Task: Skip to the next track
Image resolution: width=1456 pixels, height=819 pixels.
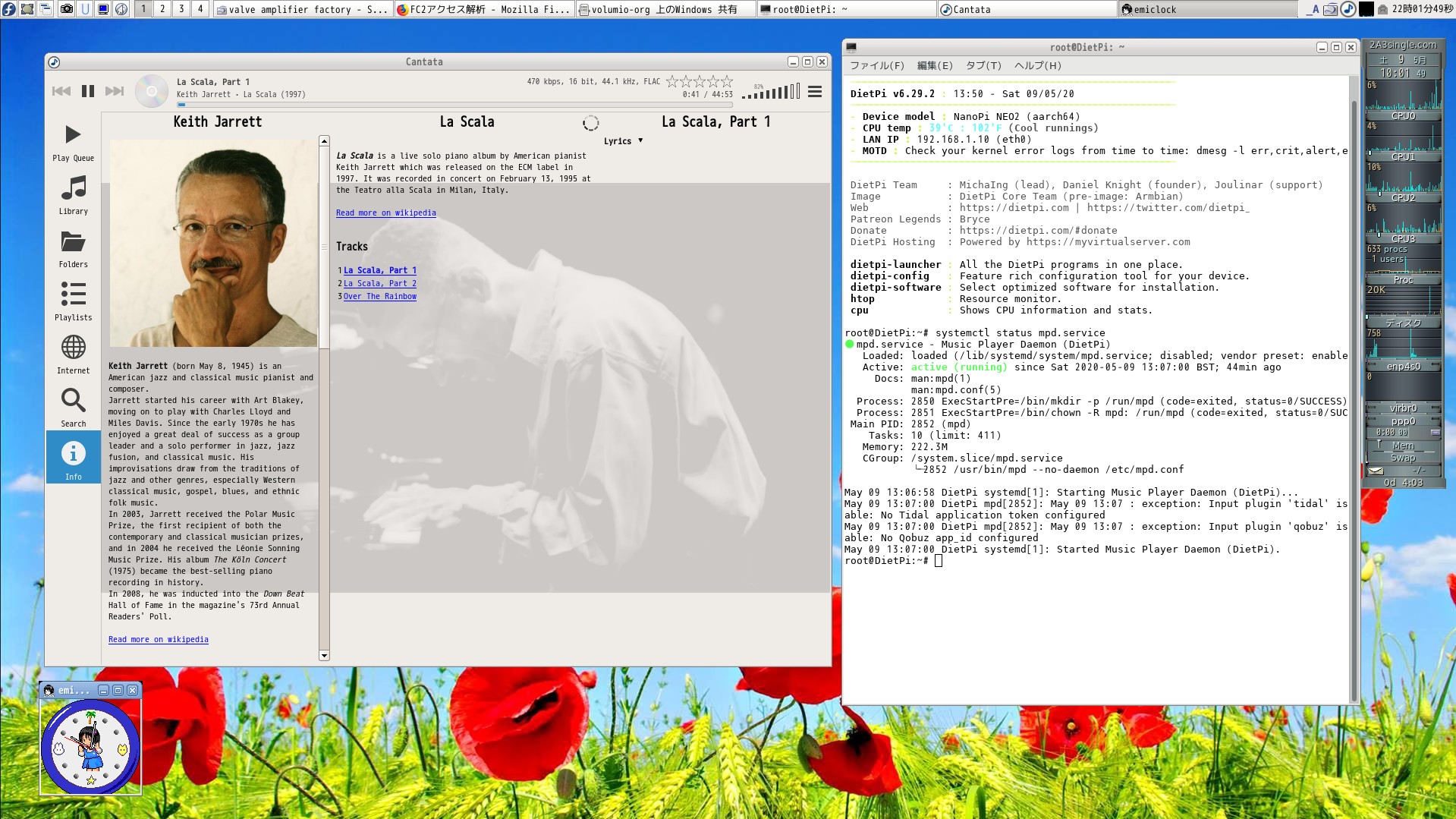Action: pos(115,91)
